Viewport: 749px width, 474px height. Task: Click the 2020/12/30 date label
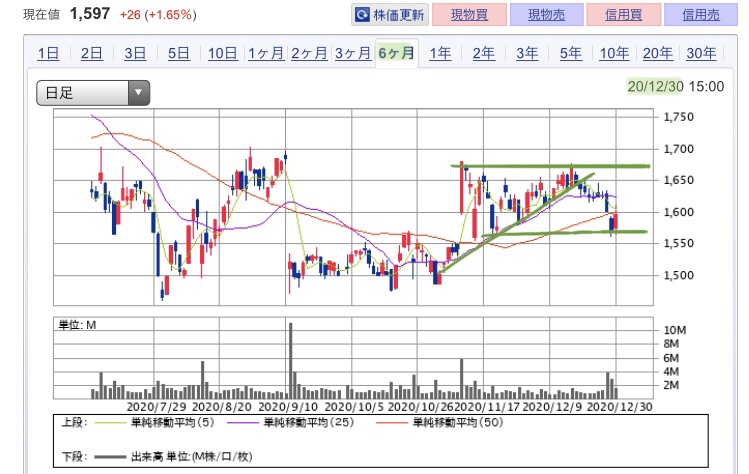[x=619, y=407]
